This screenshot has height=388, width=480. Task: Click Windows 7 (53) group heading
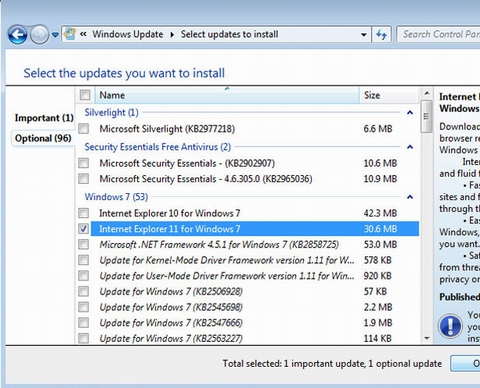[116, 197]
